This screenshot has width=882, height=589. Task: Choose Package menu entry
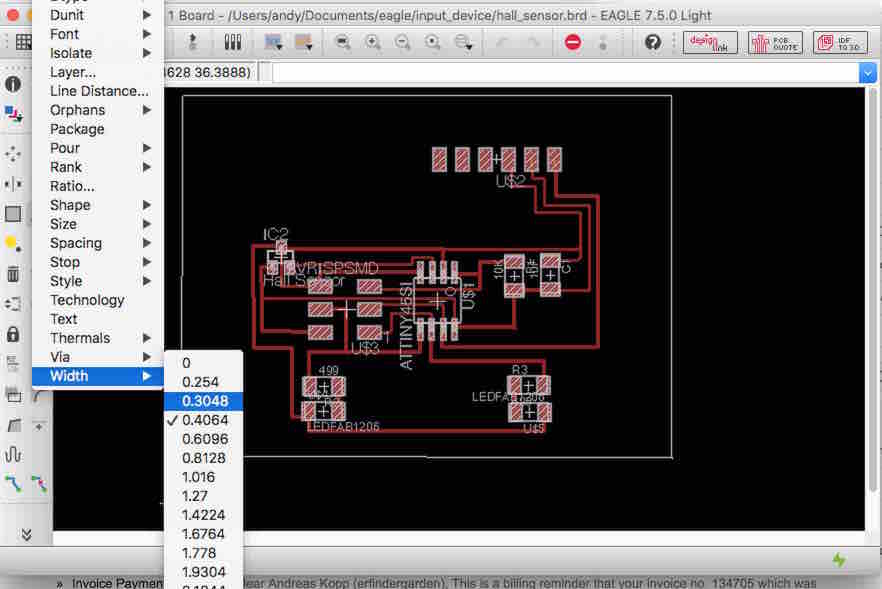pos(98,129)
